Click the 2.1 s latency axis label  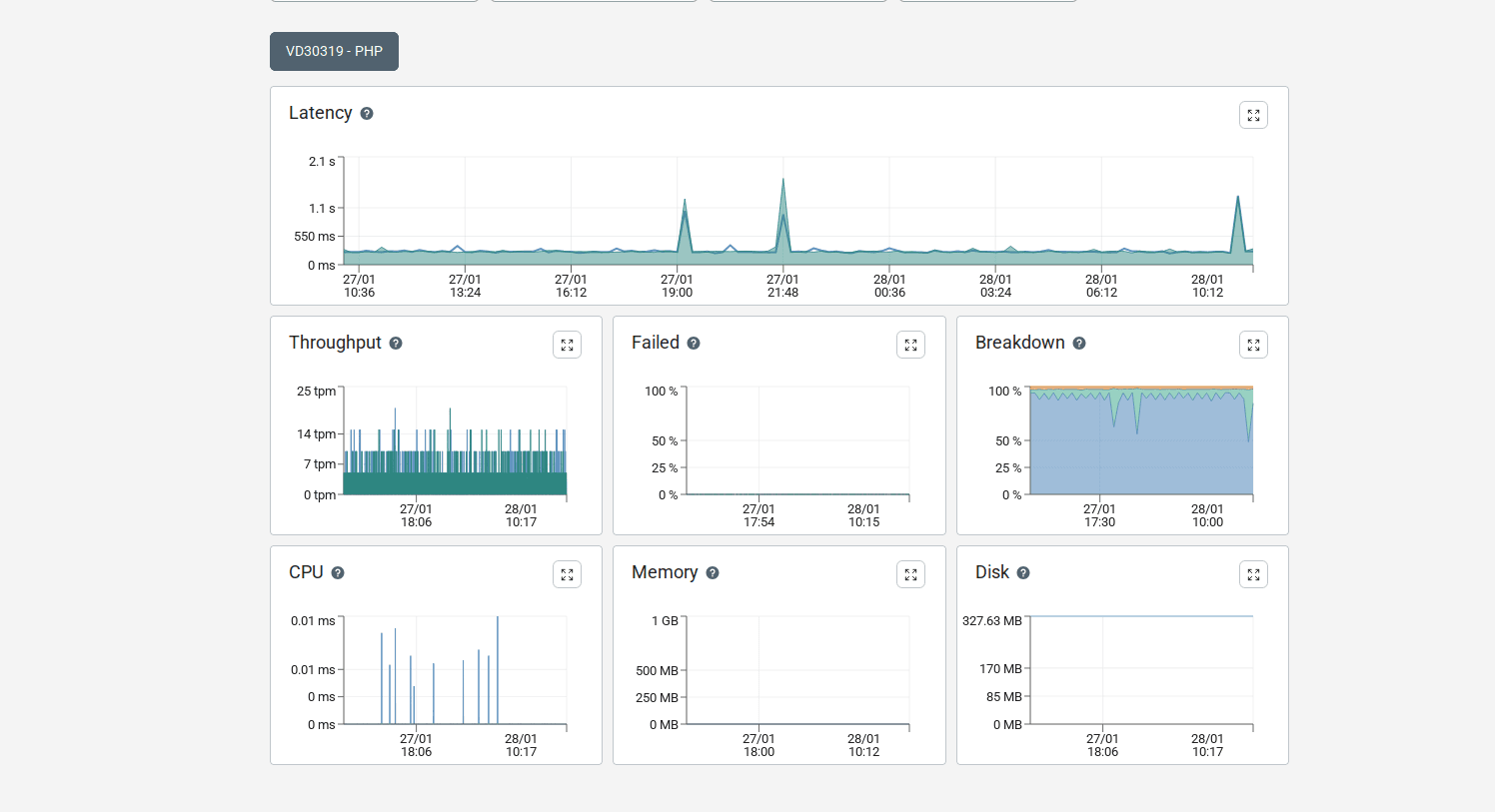(x=322, y=162)
